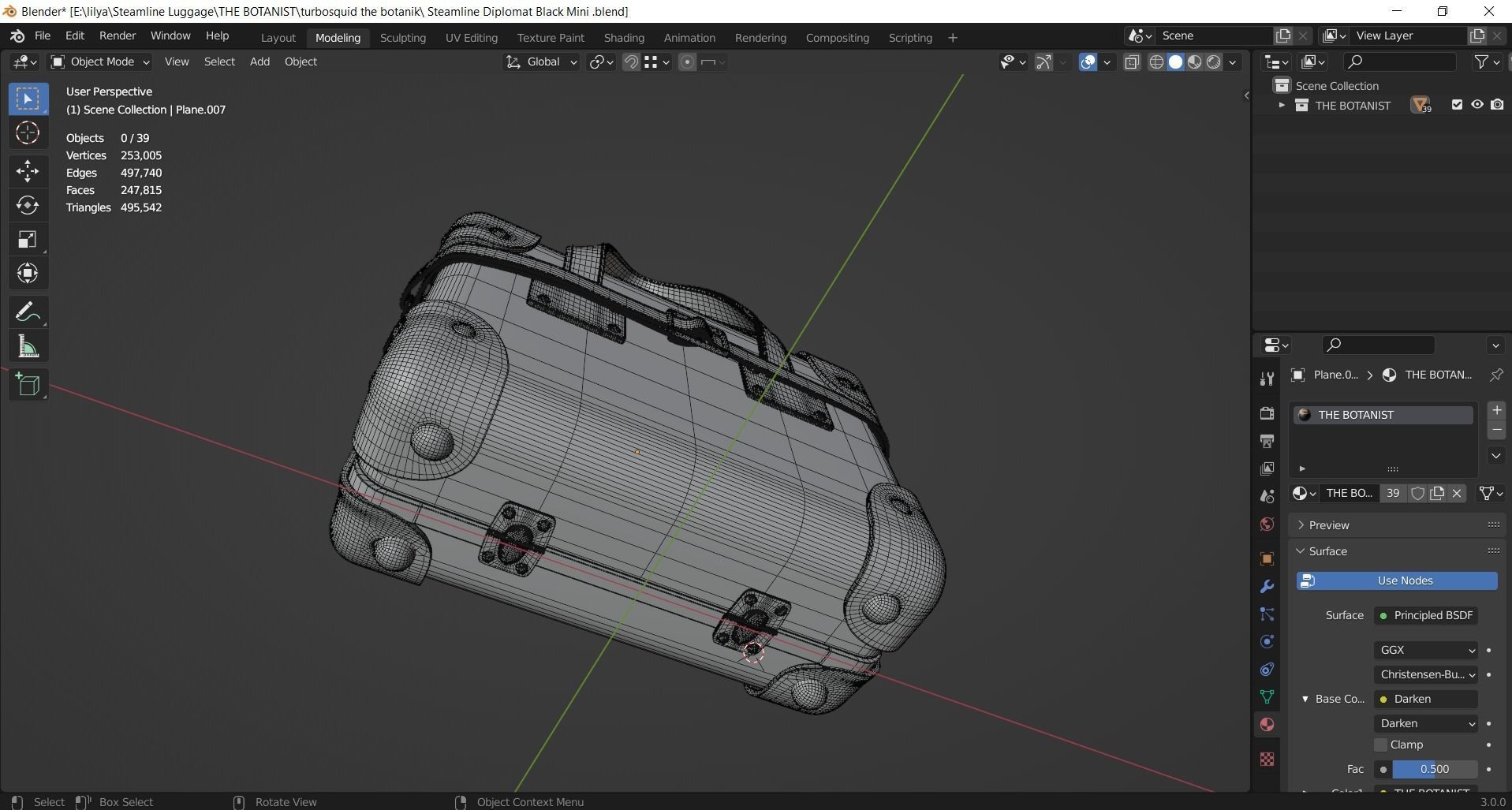This screenshot has width=1512, height=810.
Task: Choose the Move tool
Action: point(28,170)
